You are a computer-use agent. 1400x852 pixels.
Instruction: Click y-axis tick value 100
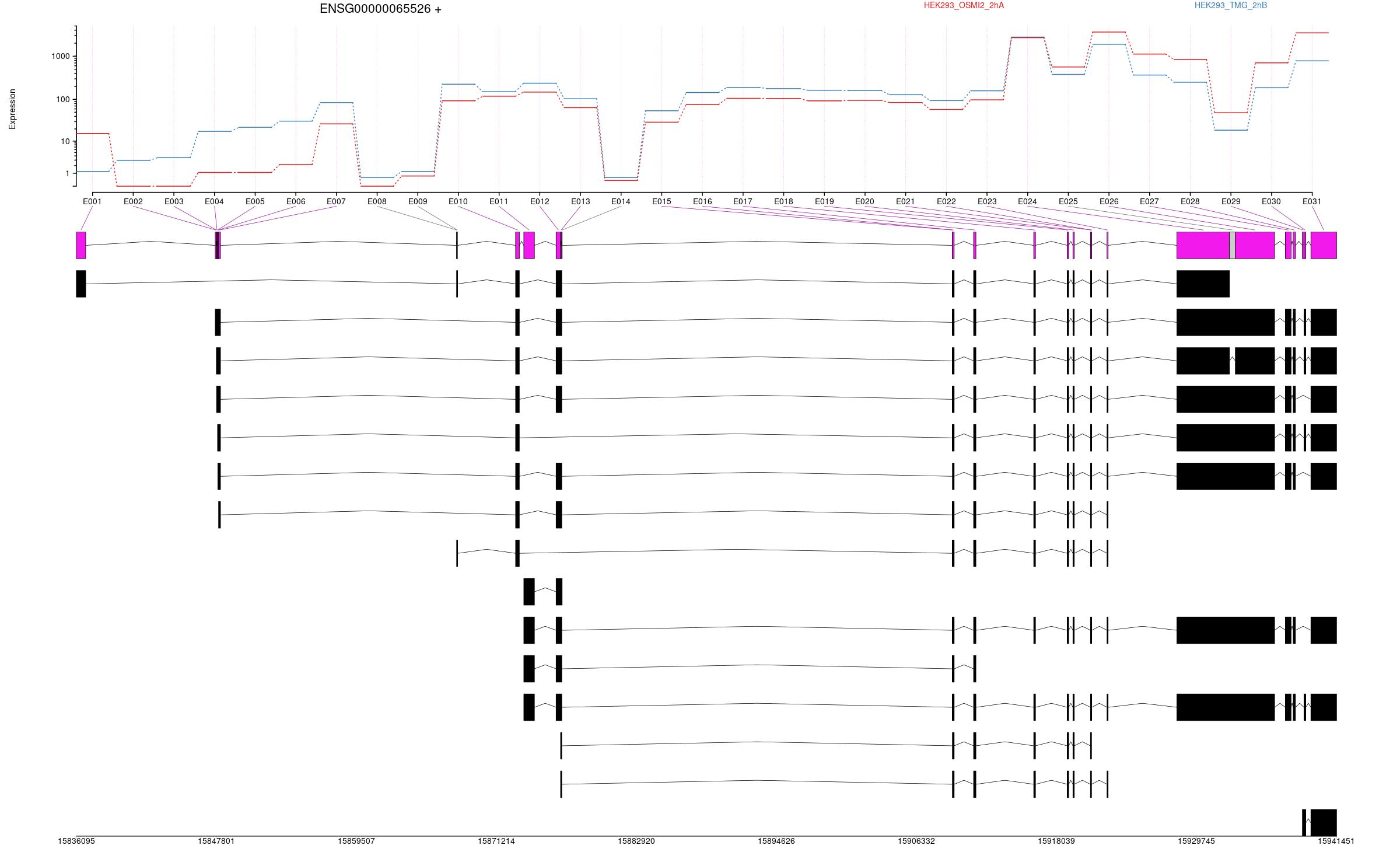point(63,99)
